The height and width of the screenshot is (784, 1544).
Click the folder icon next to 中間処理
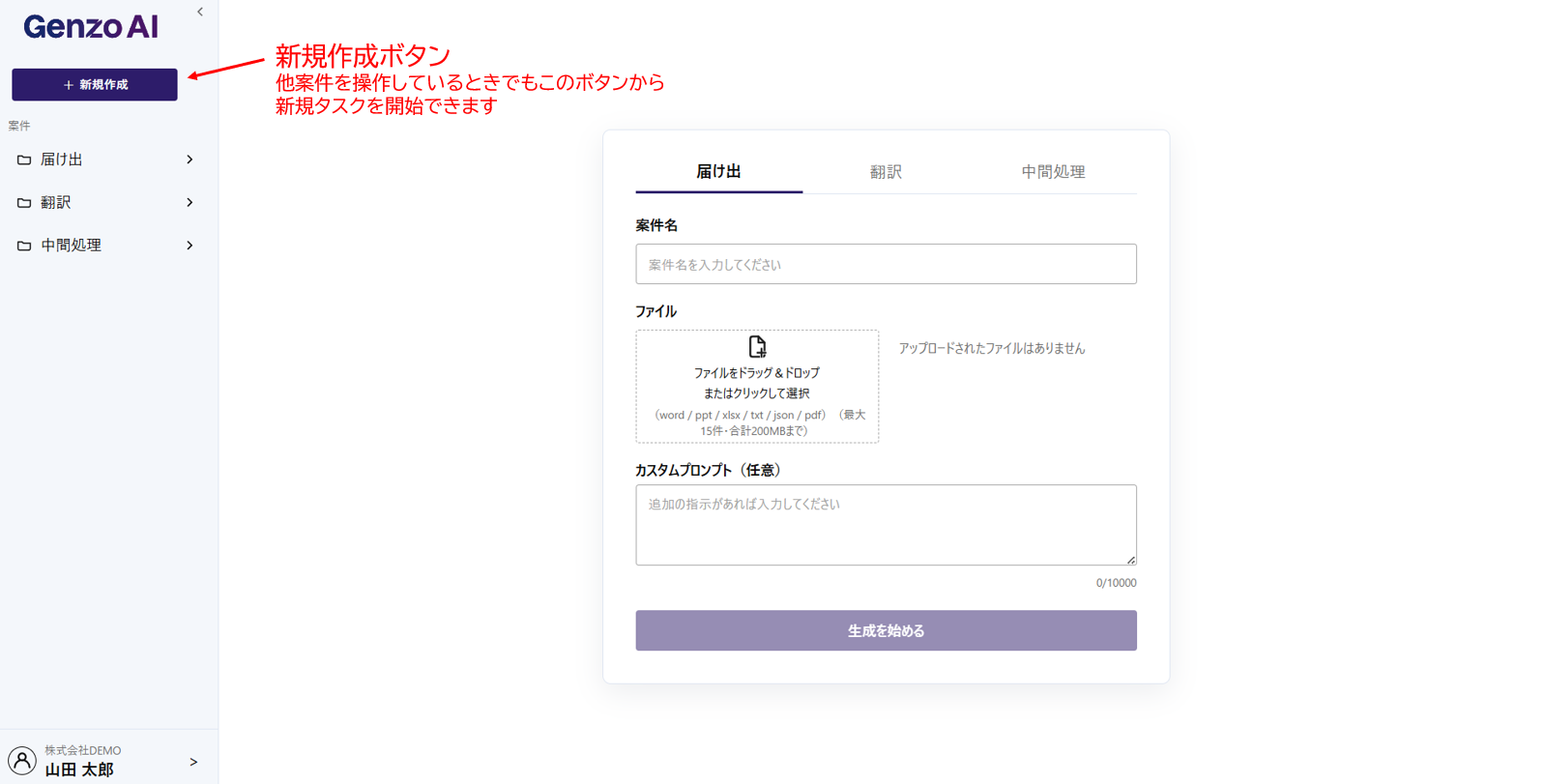(x=24, y=246)
